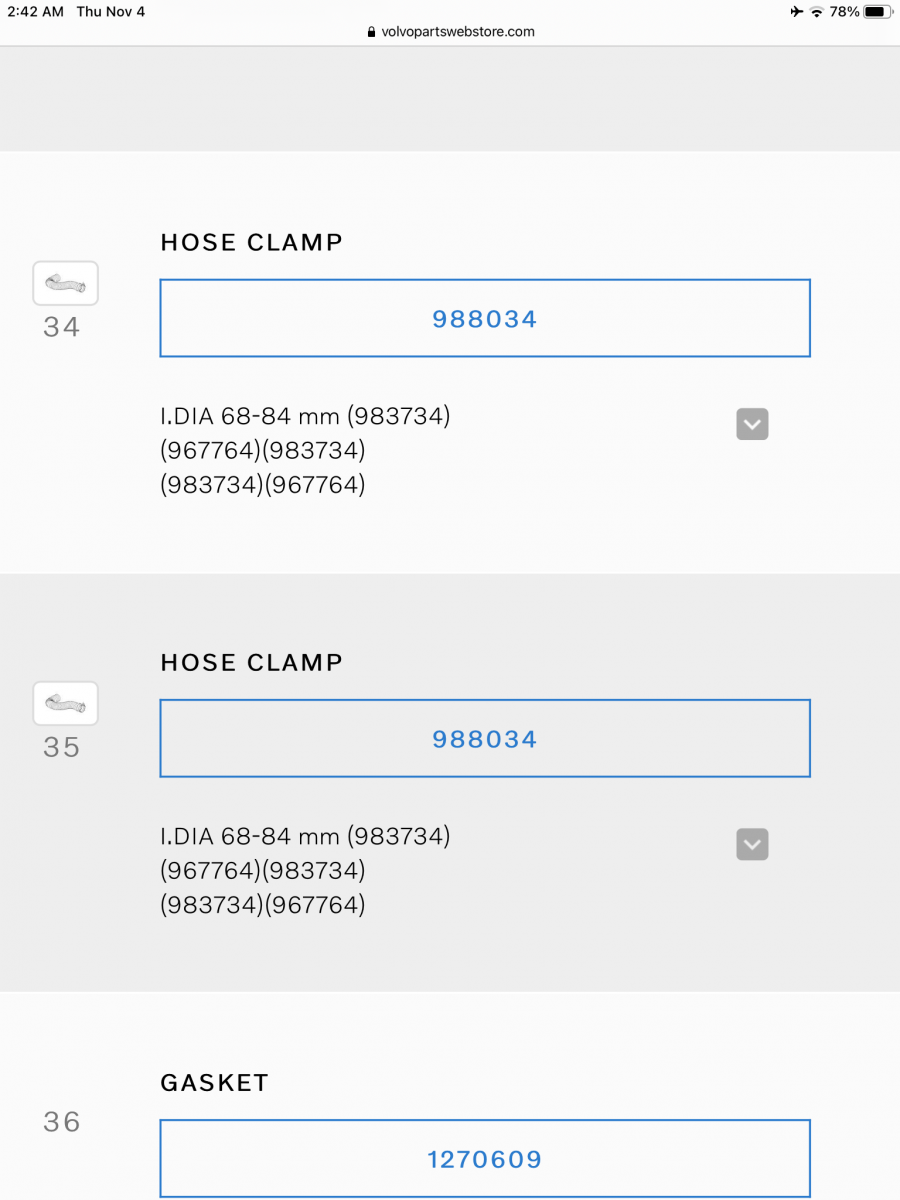The image size is (900, 1200).
Task: Tap the GASKET heading
Action: 214,1083
